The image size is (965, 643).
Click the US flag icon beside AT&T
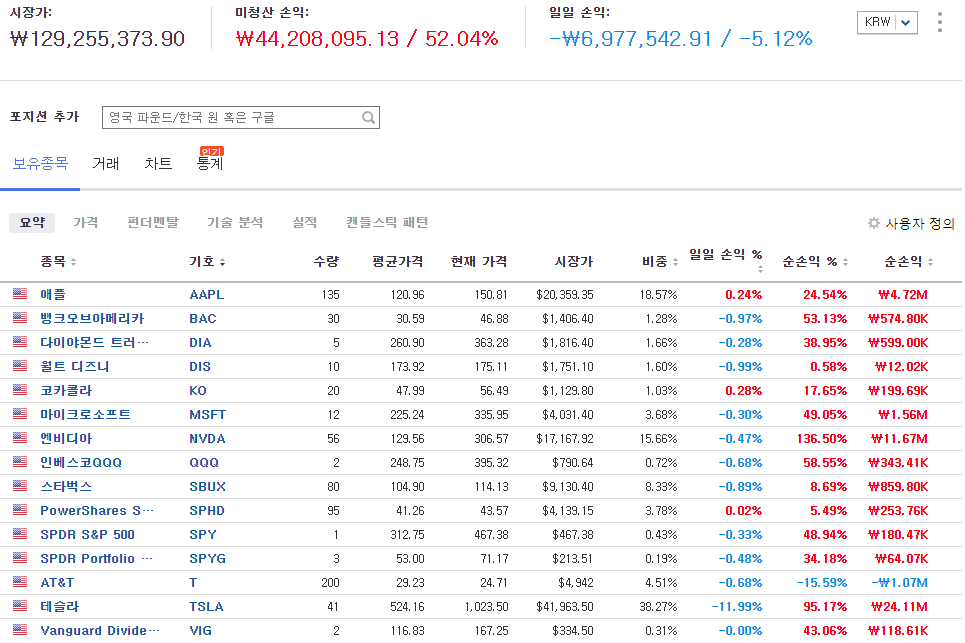pyautogui.click(x=20, y=581)
